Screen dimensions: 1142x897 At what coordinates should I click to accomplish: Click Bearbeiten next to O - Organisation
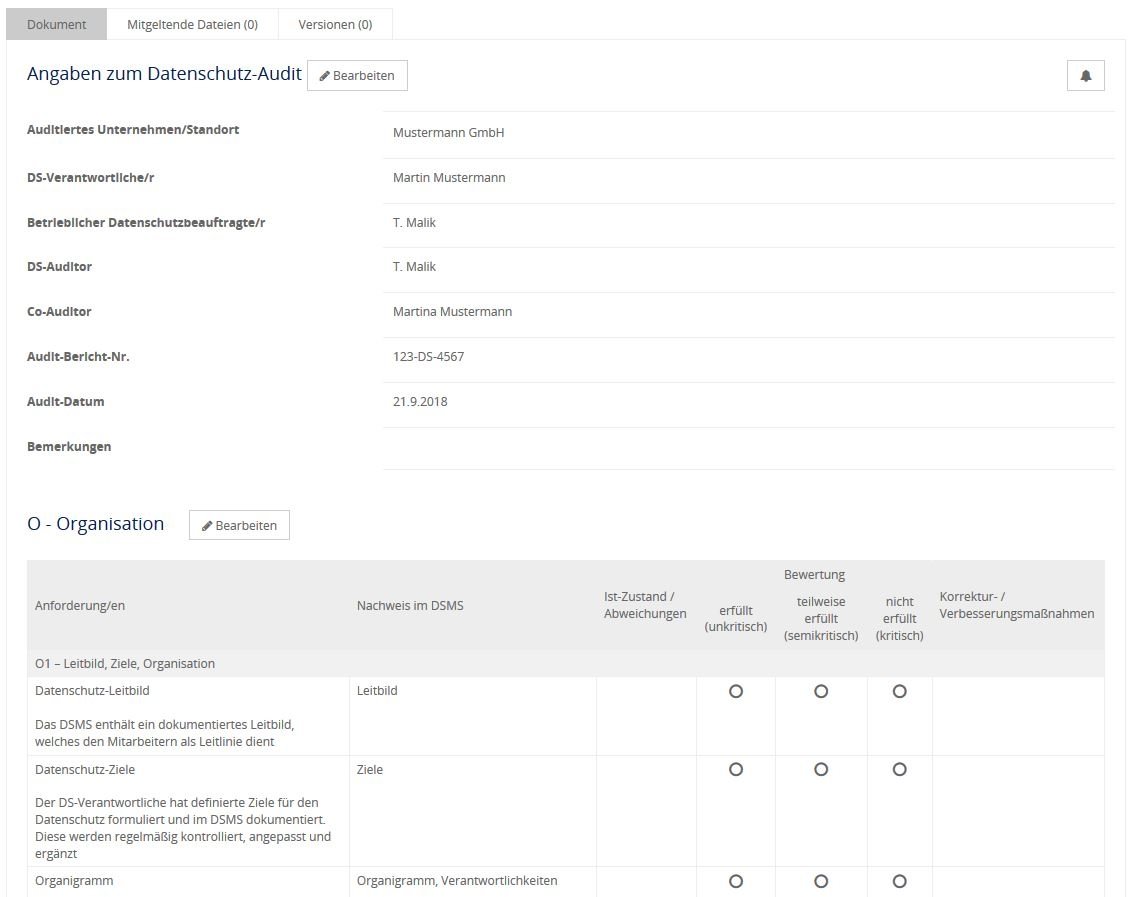[x=239, y=525]
